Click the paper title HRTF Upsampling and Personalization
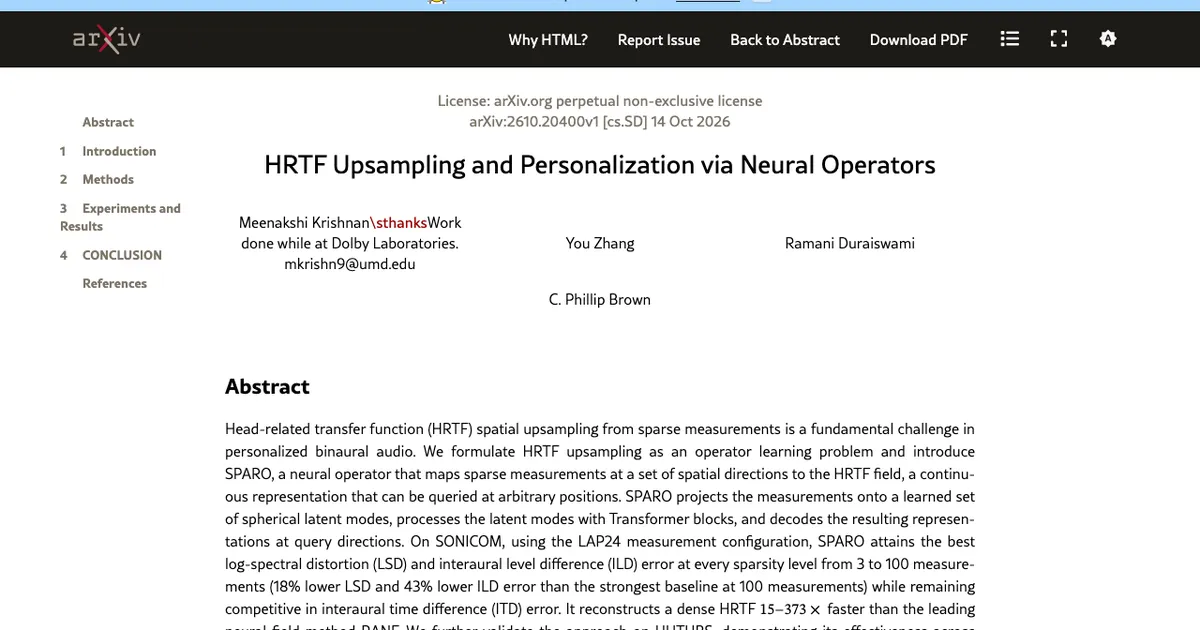 click(600, 165)
